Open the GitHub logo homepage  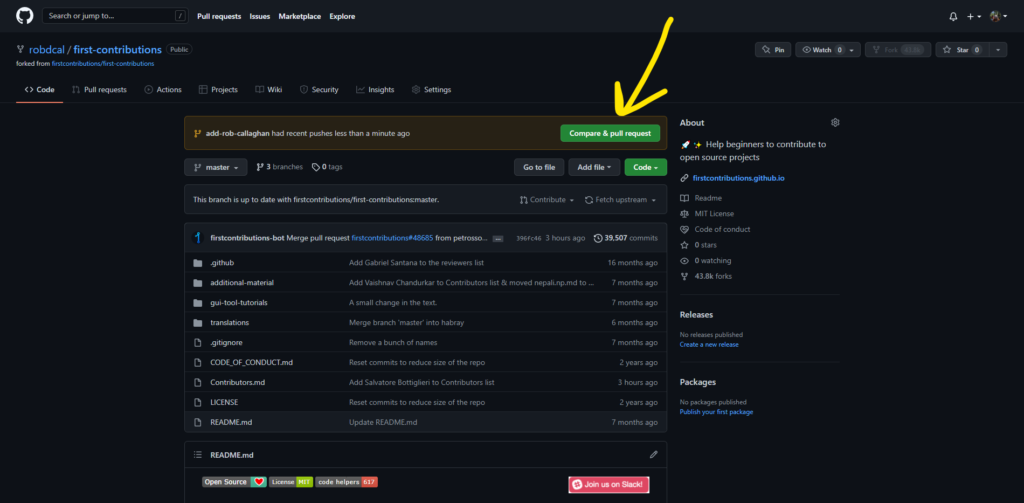click(25, 16)
